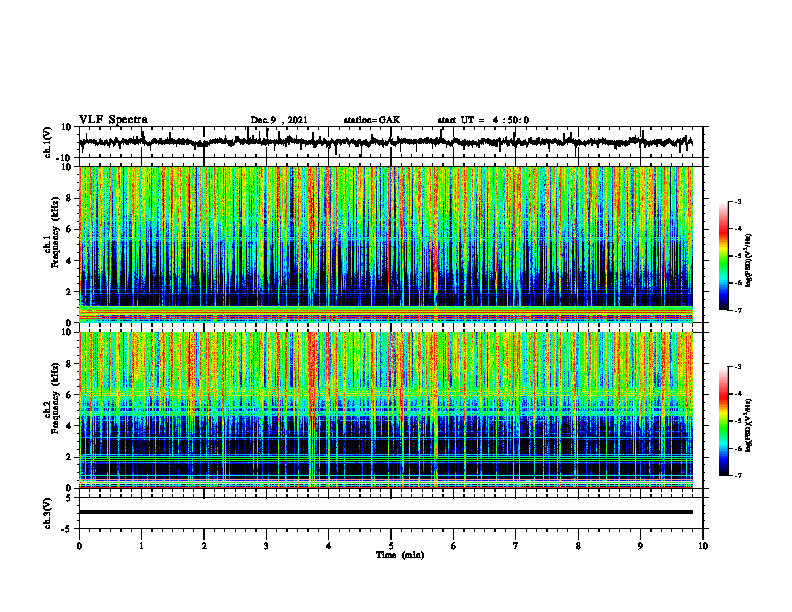Viewport: 792px width, 612px height.
Task: Click the 'start UT = 4:50:0' label
Action: click(483, 120)
